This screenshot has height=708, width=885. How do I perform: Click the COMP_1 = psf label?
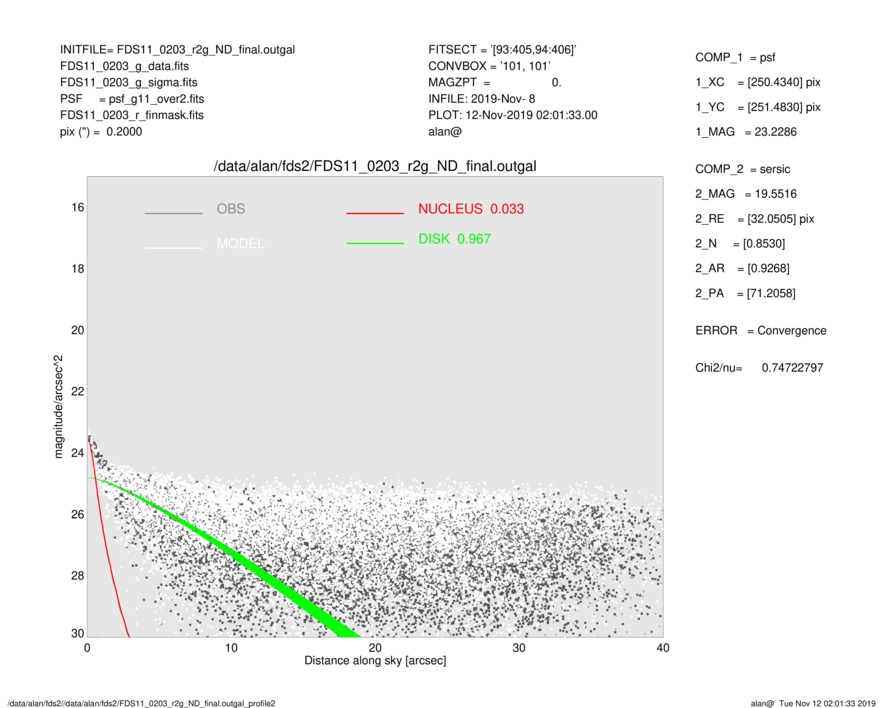(x=735, y=58)
